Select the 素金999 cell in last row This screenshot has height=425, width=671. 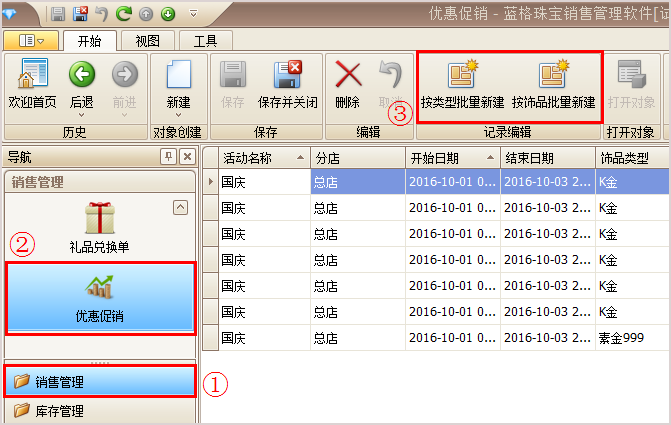[x=633, y=338]
